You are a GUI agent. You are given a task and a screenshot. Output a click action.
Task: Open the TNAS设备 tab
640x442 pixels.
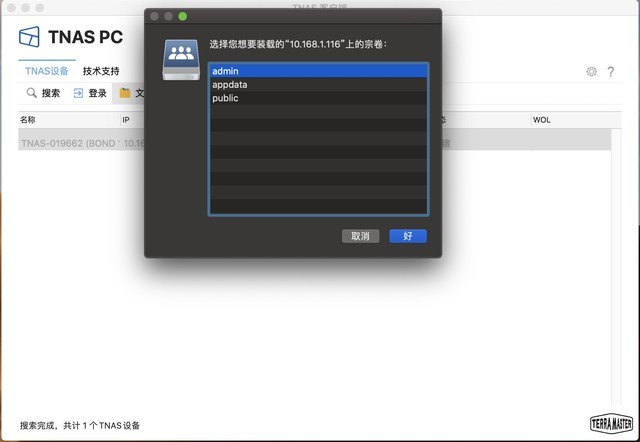click(47, 71)
